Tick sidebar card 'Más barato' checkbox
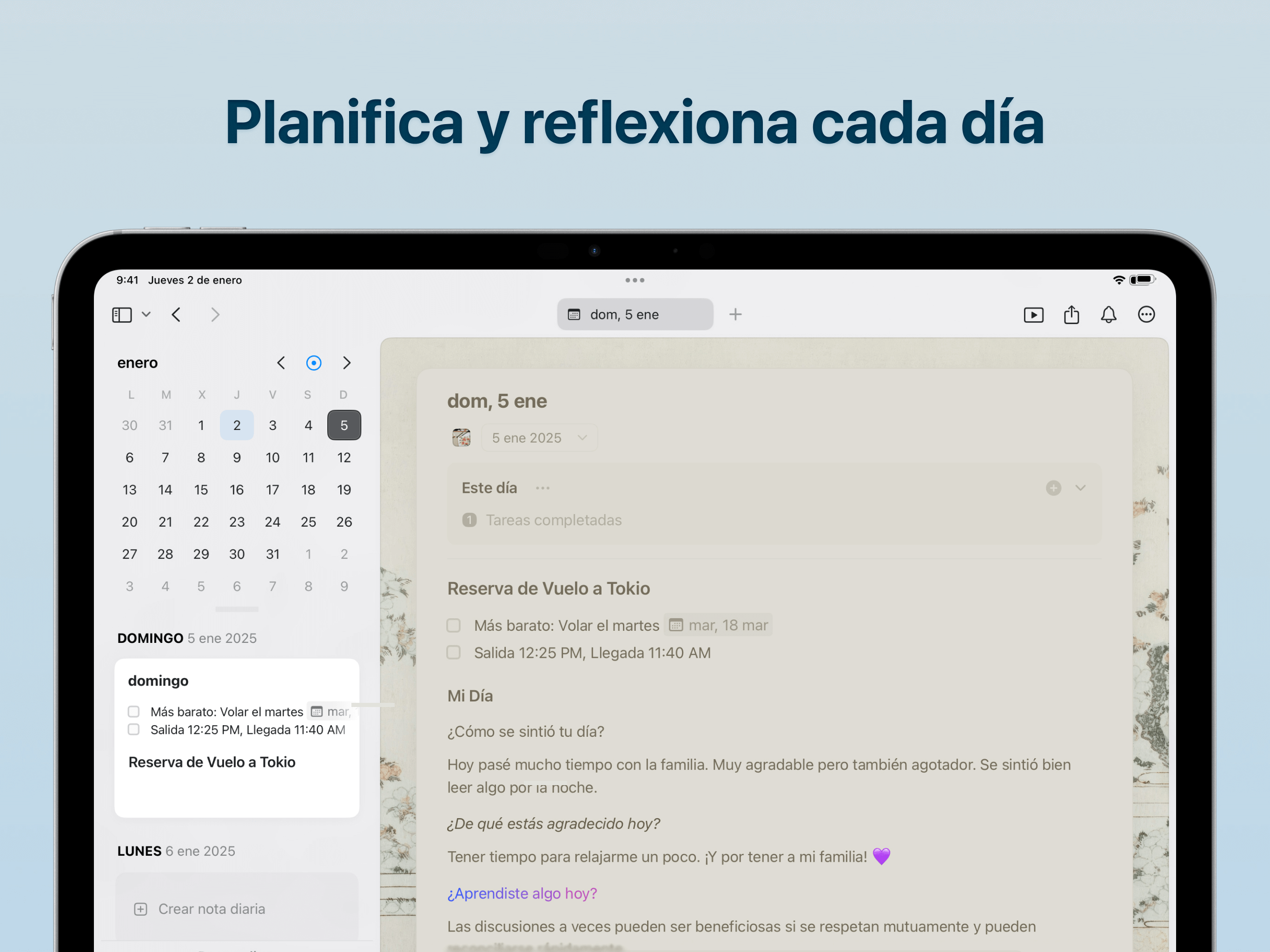Image resolution: width=1270 pixels, height=952 pixels. tap(134, 711)
